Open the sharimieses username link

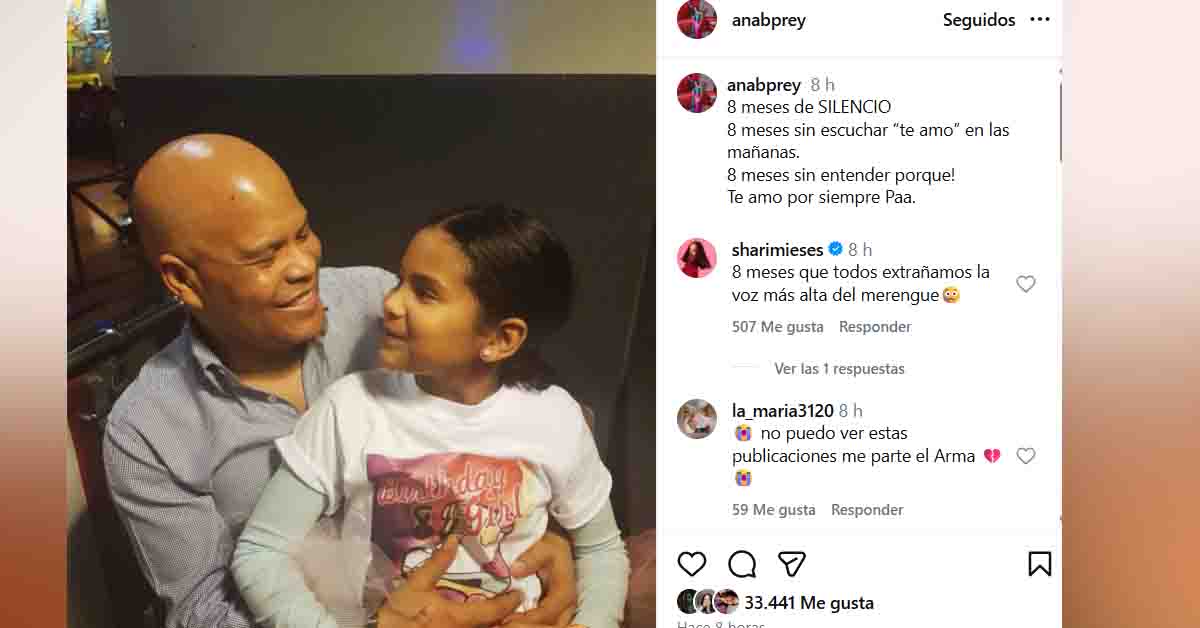pos(778,250)
